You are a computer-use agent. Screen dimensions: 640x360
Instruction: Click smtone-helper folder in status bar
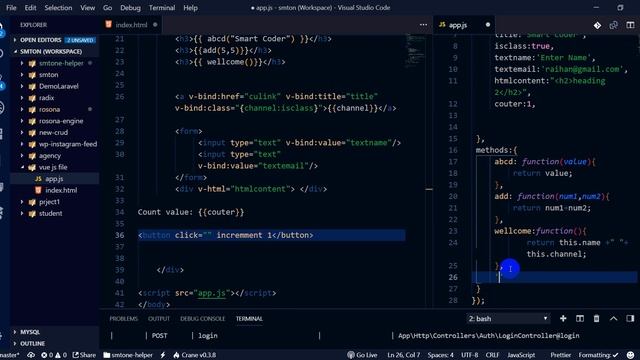[x=128, y=355]
